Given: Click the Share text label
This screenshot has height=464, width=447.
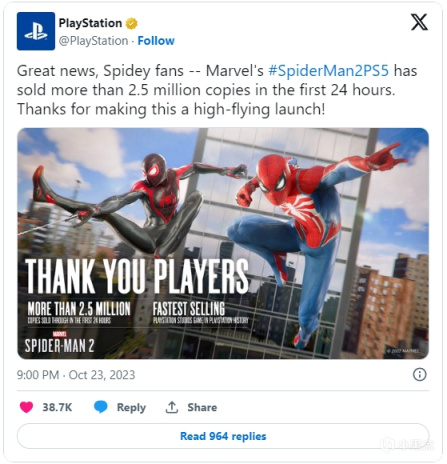Looking at the screenshot, I should (x=202, y=407).
